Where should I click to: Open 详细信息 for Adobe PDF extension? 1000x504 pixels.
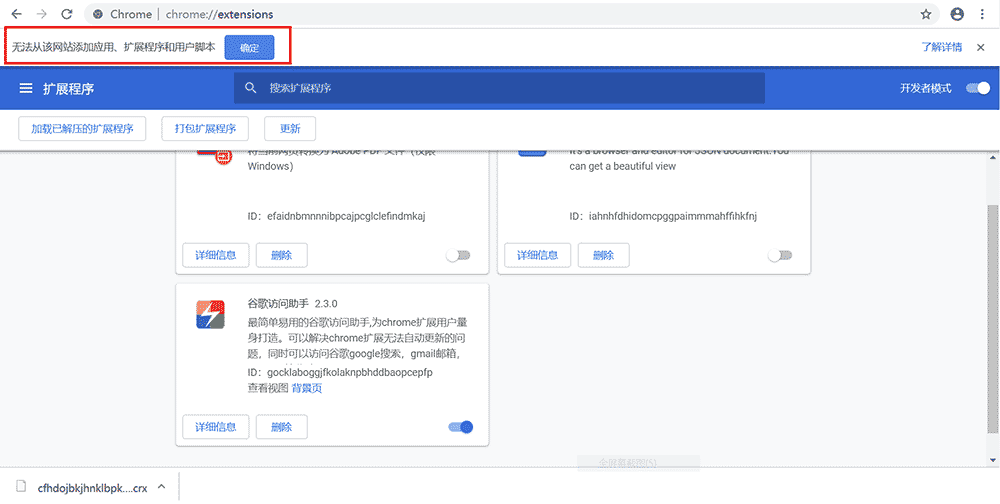coord(216,255)
